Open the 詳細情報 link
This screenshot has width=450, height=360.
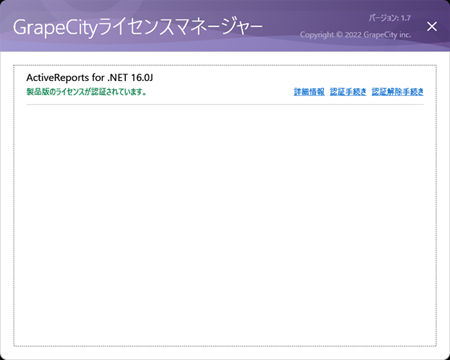tap(309, 92)
